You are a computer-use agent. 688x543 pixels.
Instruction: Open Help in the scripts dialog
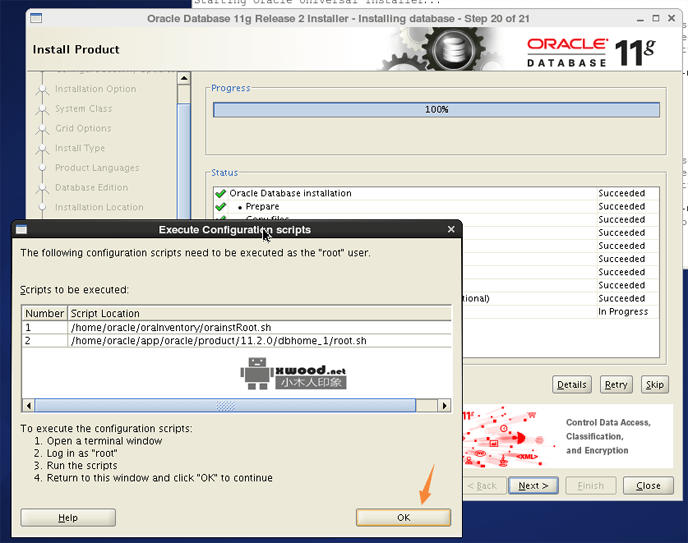[68, 517]
